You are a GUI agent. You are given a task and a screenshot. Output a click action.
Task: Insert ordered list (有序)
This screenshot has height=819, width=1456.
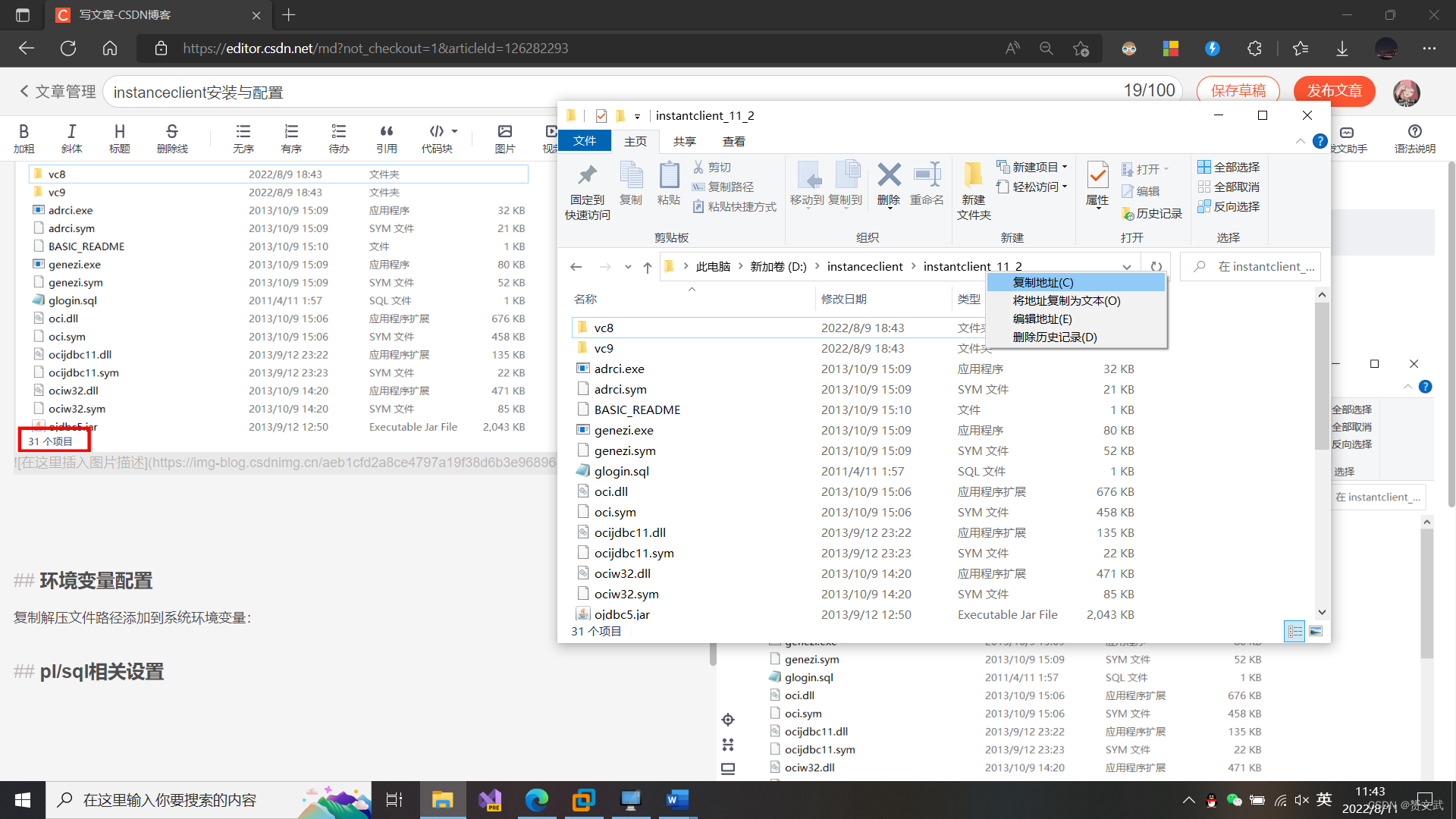click(291, 138)
